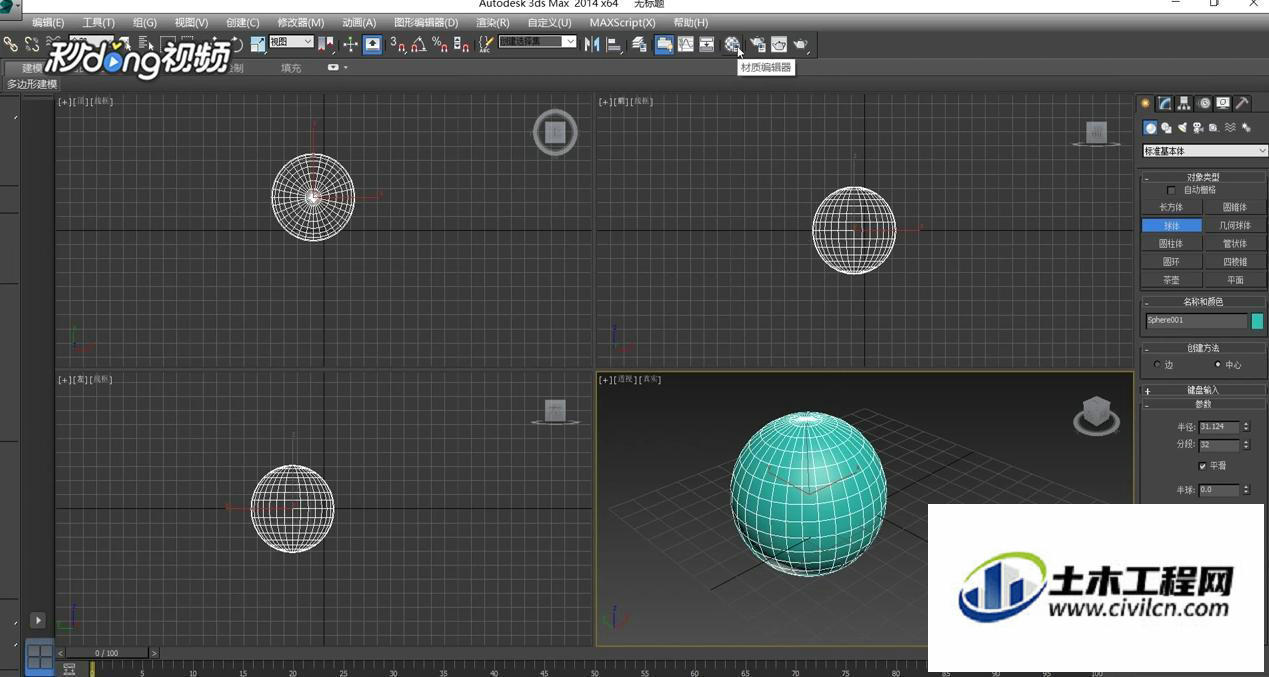Open the Render Setup dialog
This screenshot has width=1269, height=677.
pos(756,44)
